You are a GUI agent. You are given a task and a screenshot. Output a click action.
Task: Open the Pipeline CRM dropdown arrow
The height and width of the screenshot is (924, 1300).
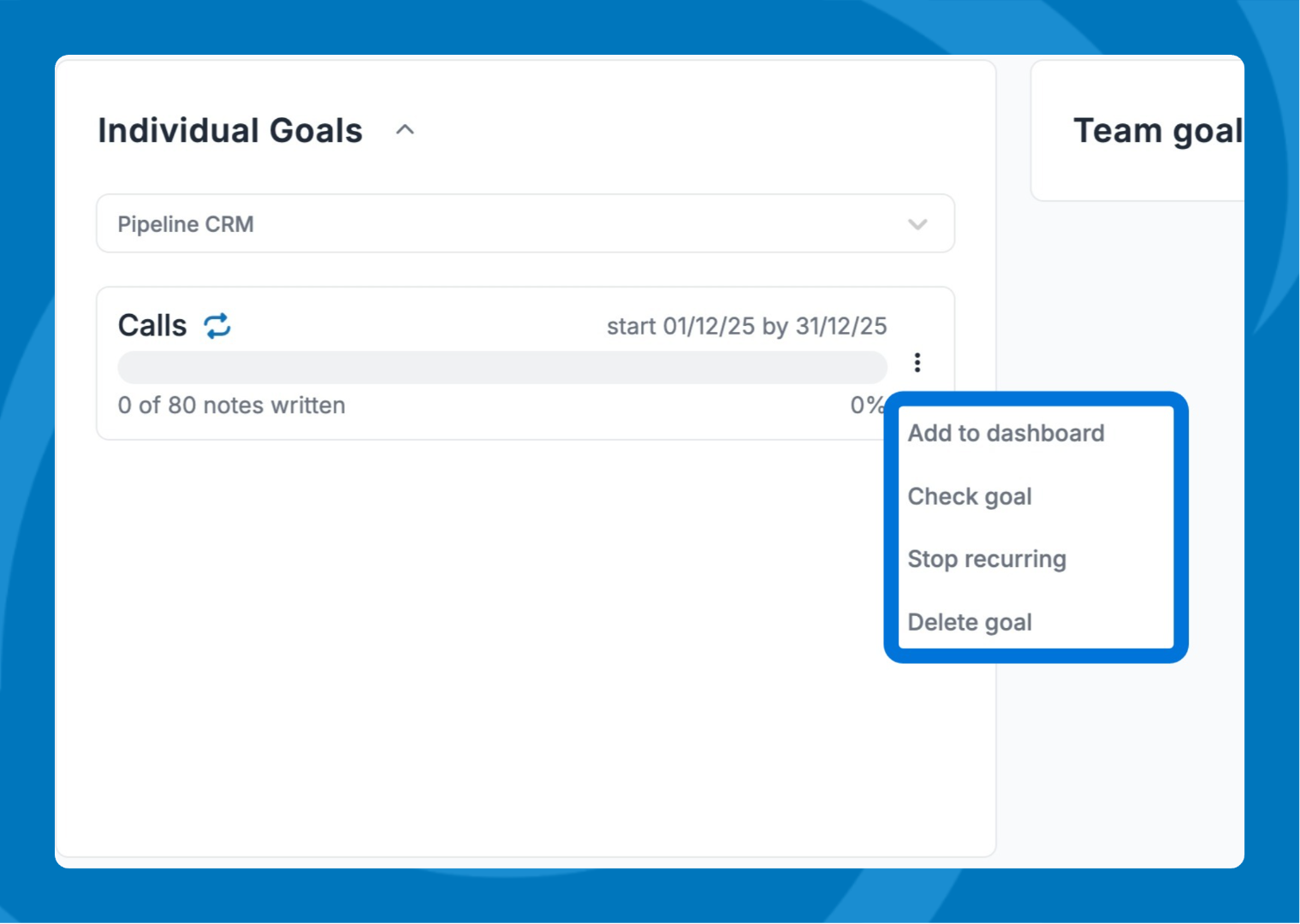[x=917, y=224]
